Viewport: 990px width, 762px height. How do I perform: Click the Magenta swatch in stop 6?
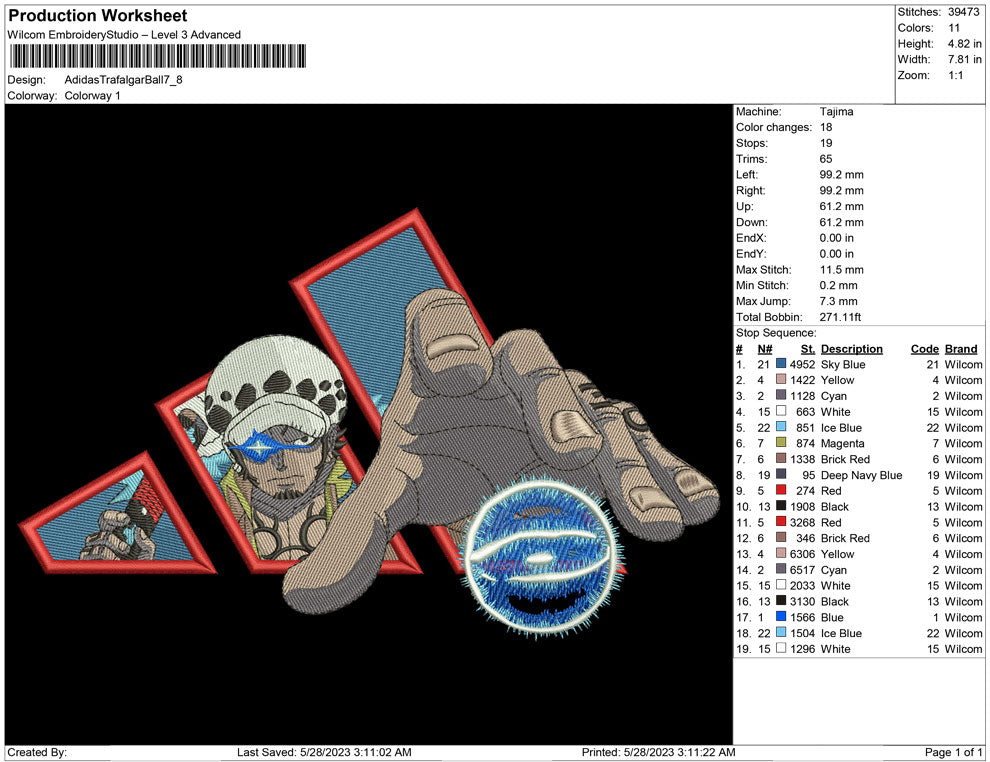(781, 443)
